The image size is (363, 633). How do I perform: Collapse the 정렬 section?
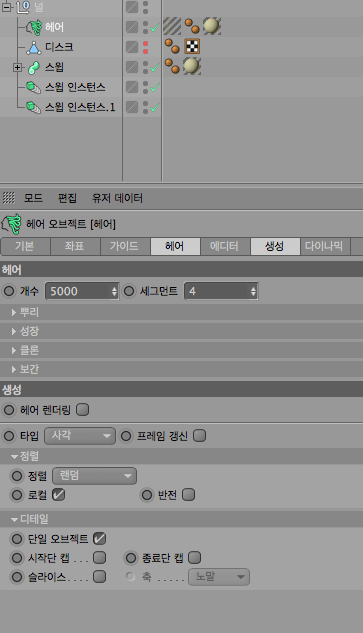15,457
